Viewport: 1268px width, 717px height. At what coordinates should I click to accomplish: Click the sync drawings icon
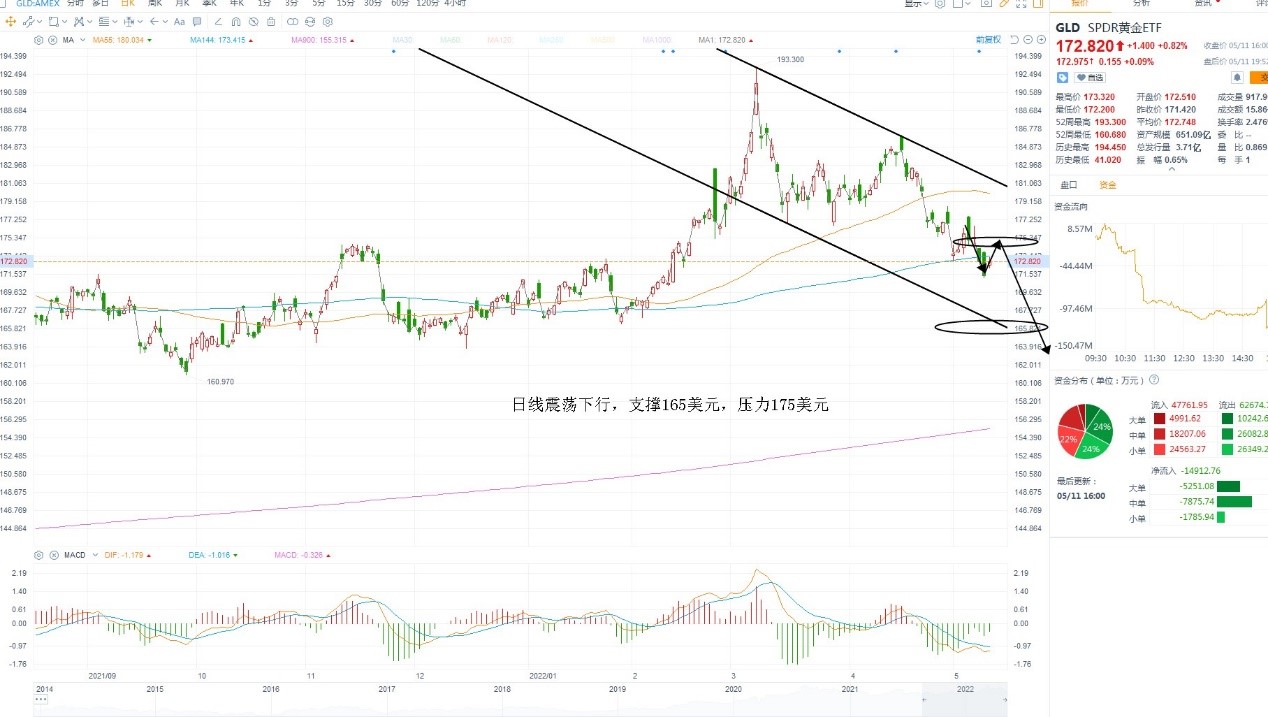tap(310, 22)
